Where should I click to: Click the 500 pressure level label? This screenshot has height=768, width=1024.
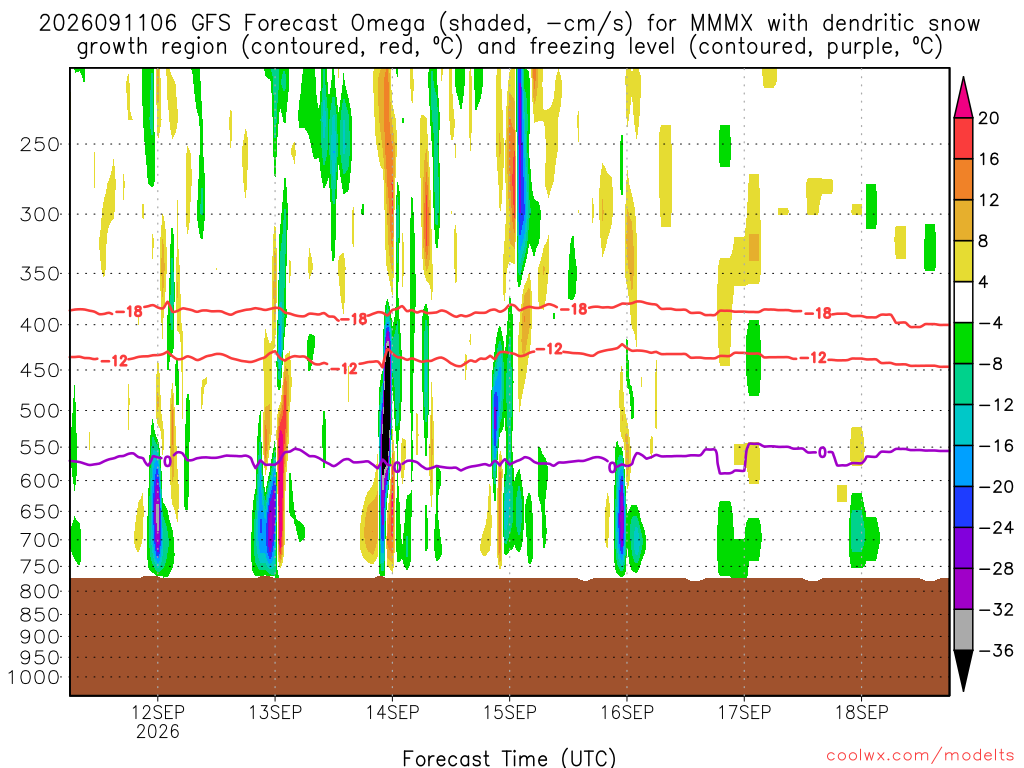(40, 411)
